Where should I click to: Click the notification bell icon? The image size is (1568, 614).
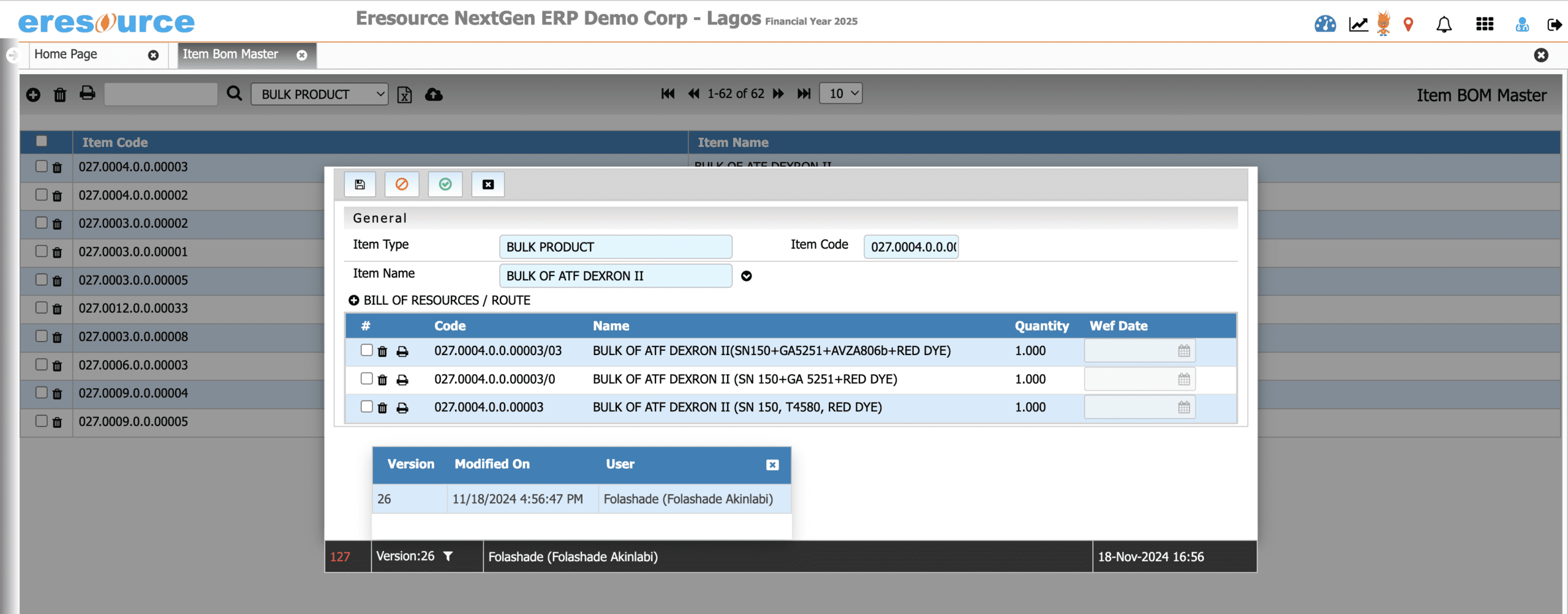pyautogui.click(x=1444, y=24)
